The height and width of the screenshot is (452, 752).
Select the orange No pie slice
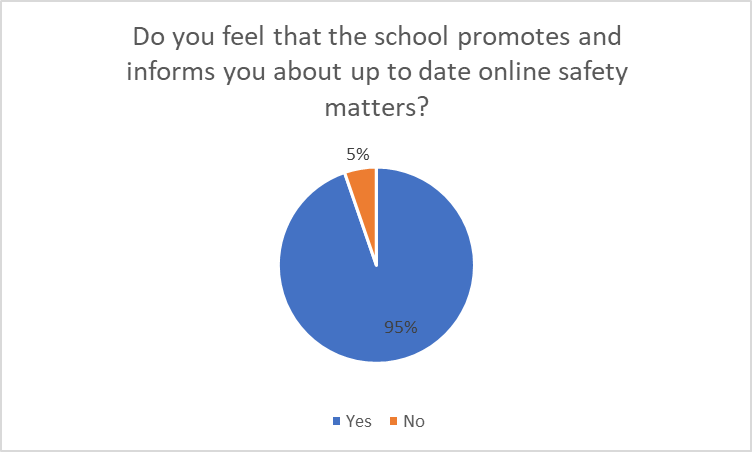(x=364, y=192)
